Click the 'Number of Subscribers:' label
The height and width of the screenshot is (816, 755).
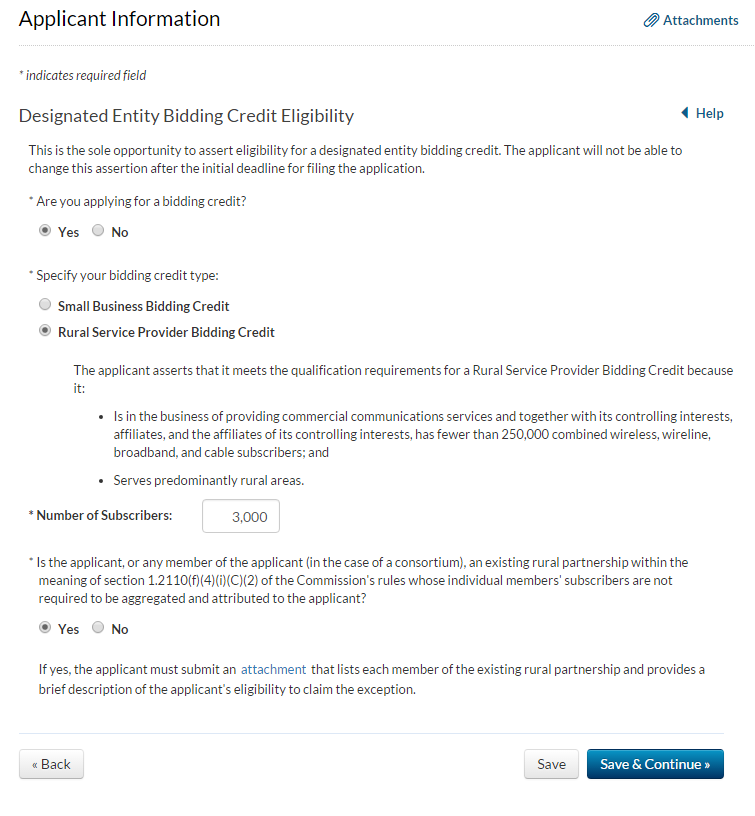(x=103, y=516)
